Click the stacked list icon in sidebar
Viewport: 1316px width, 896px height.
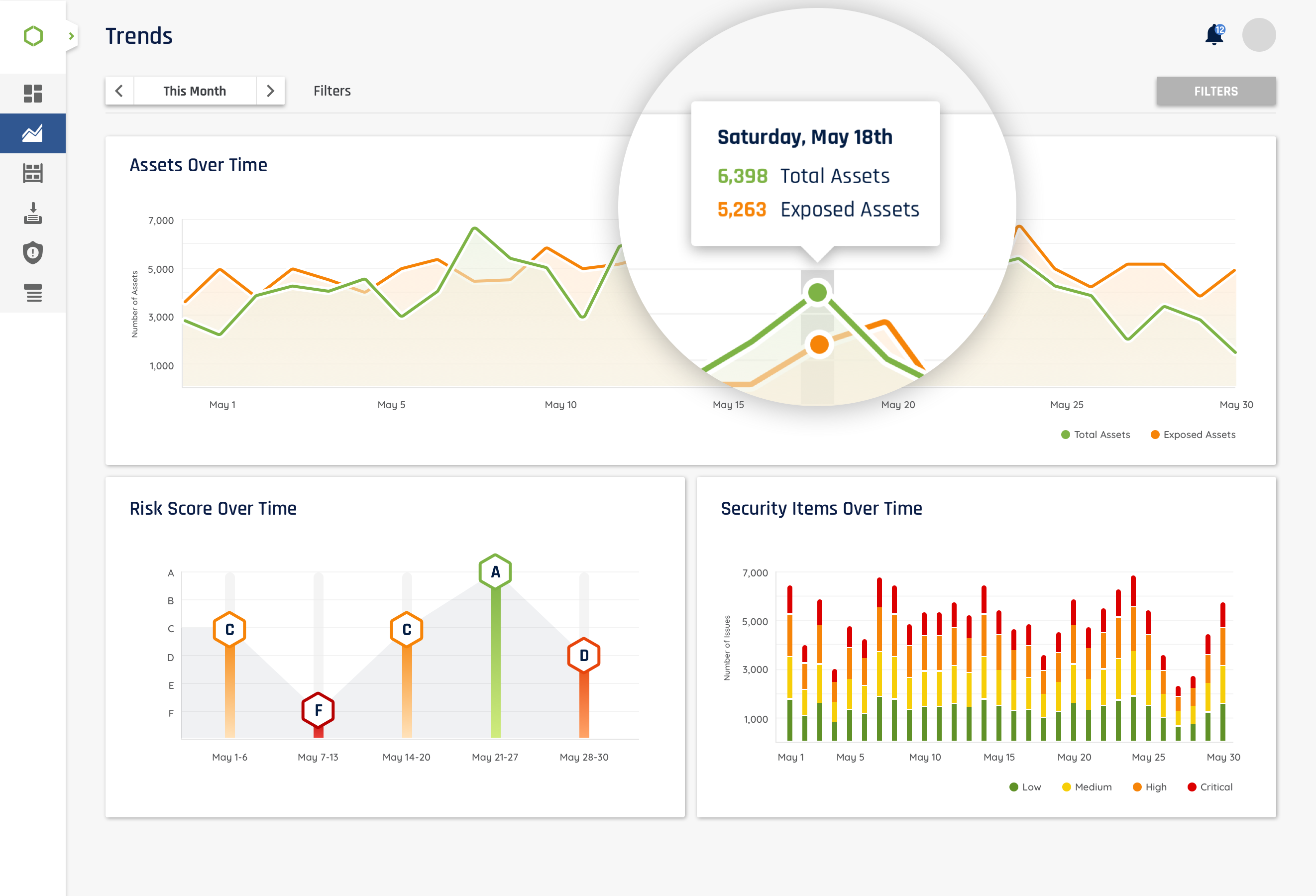point(33,293)
